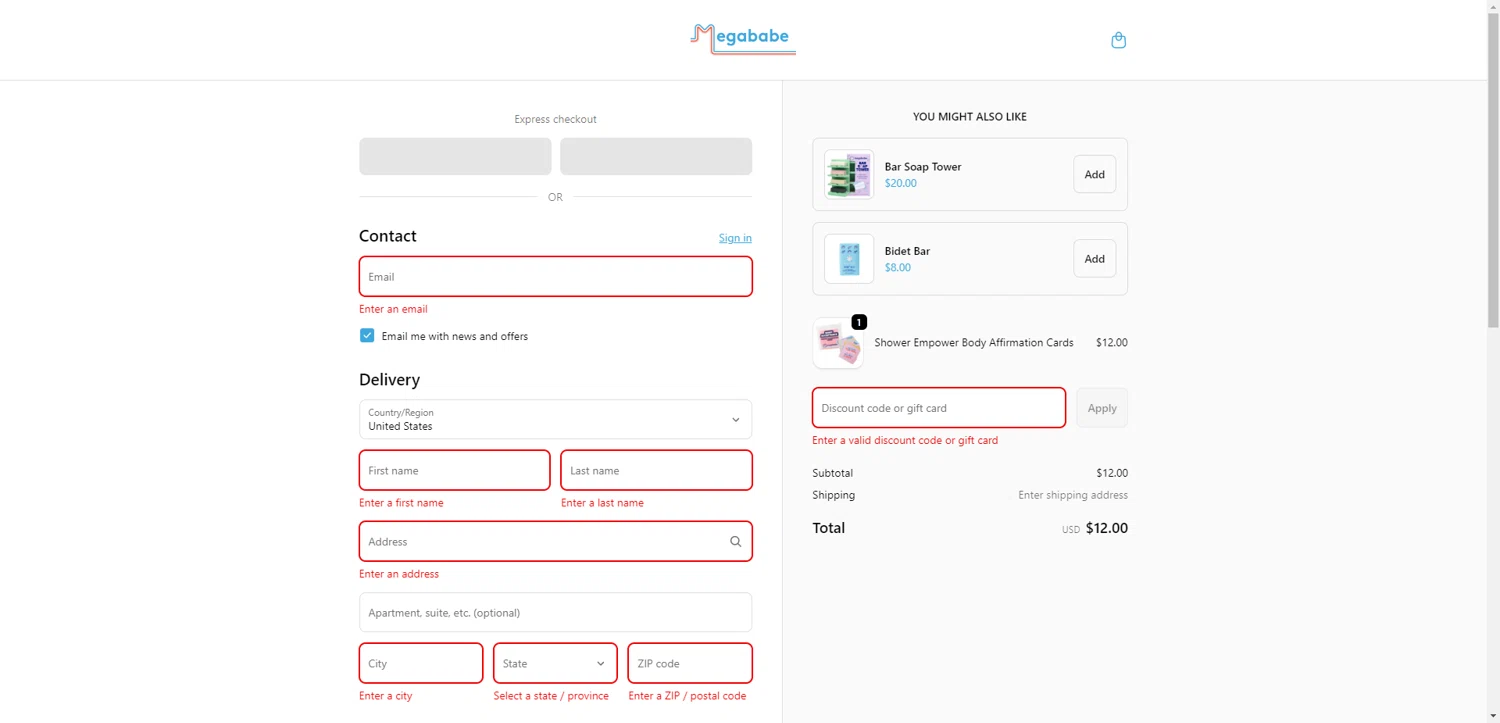Open the Country/Region dropdown

point(555,420)
